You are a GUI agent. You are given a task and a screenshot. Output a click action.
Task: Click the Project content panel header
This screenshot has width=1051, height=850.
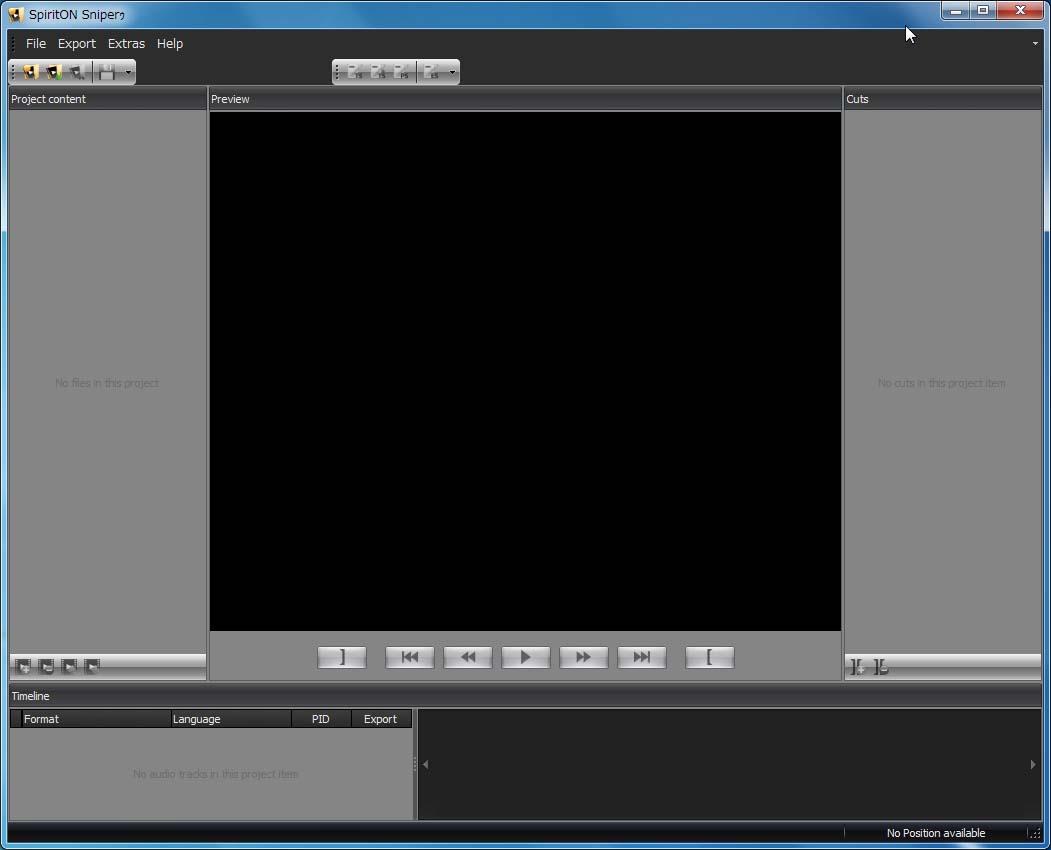pos(108,99)
